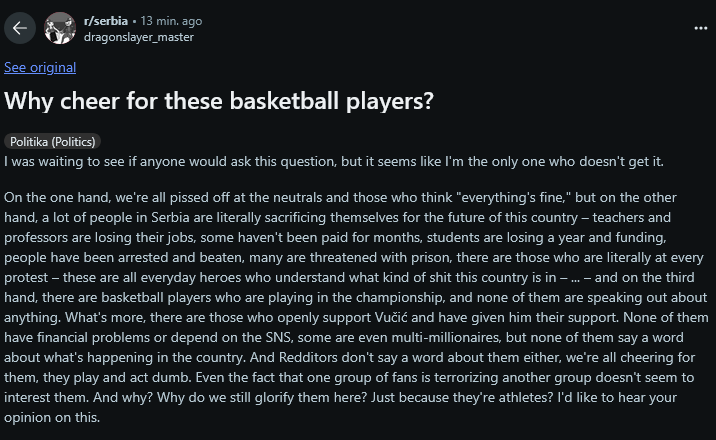The width and height of the screenshot is (716, 440).
Task: Select the "Politika (Politics)" flair tag
Action: [53, 142]
